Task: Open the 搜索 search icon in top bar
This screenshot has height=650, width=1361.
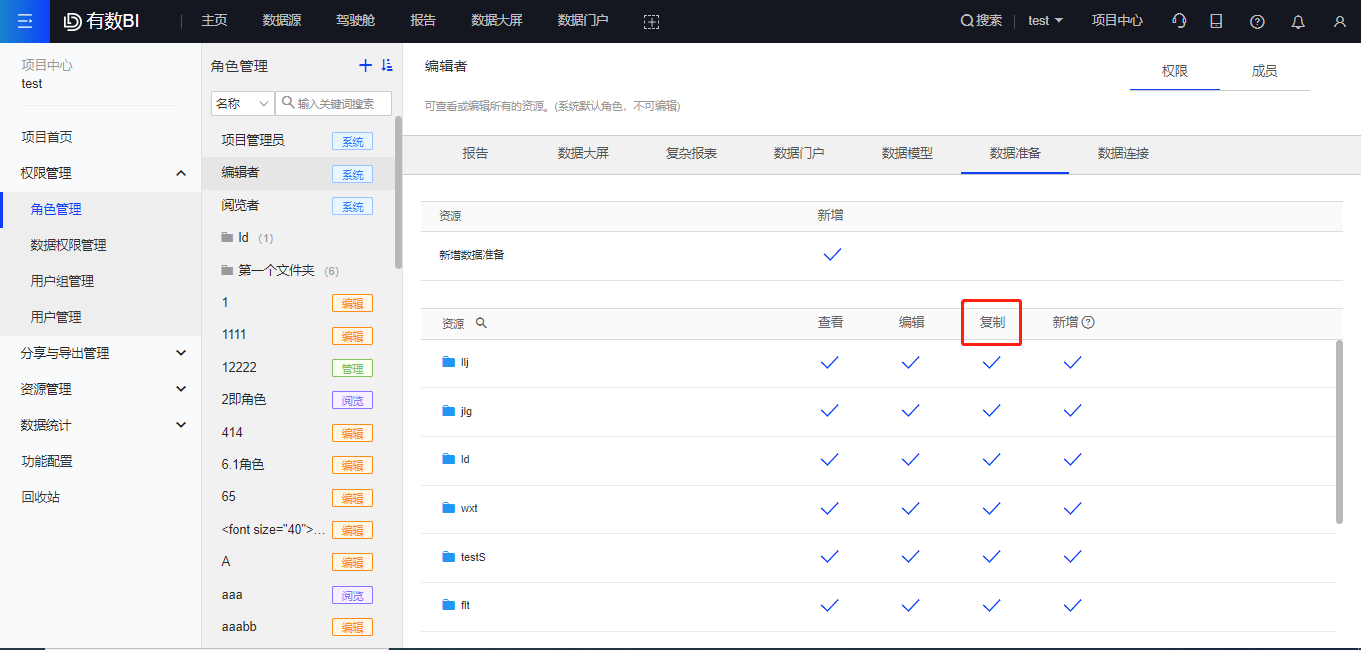Action: 966,20
